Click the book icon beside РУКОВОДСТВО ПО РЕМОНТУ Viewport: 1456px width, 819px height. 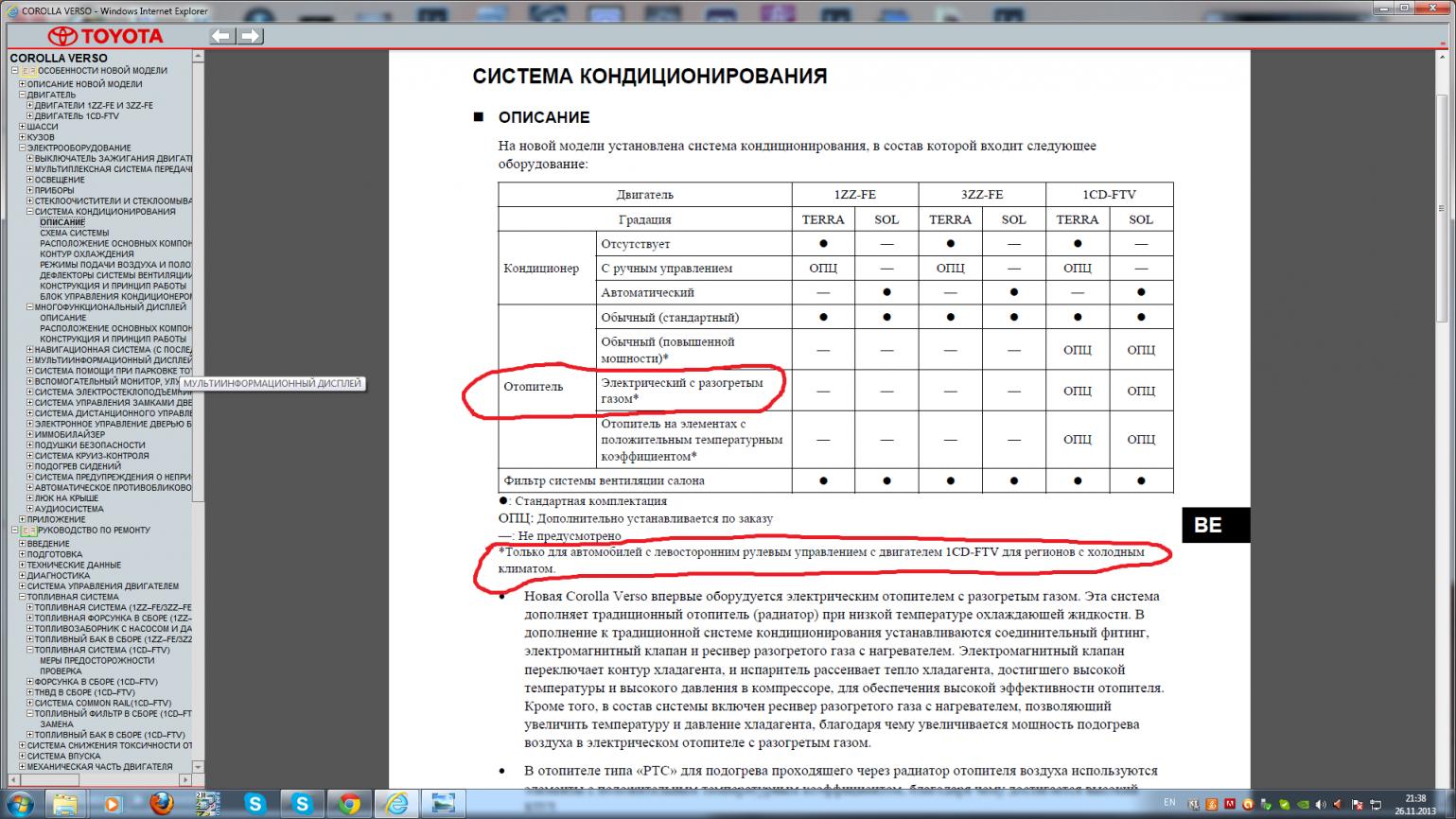pos(29,531)
